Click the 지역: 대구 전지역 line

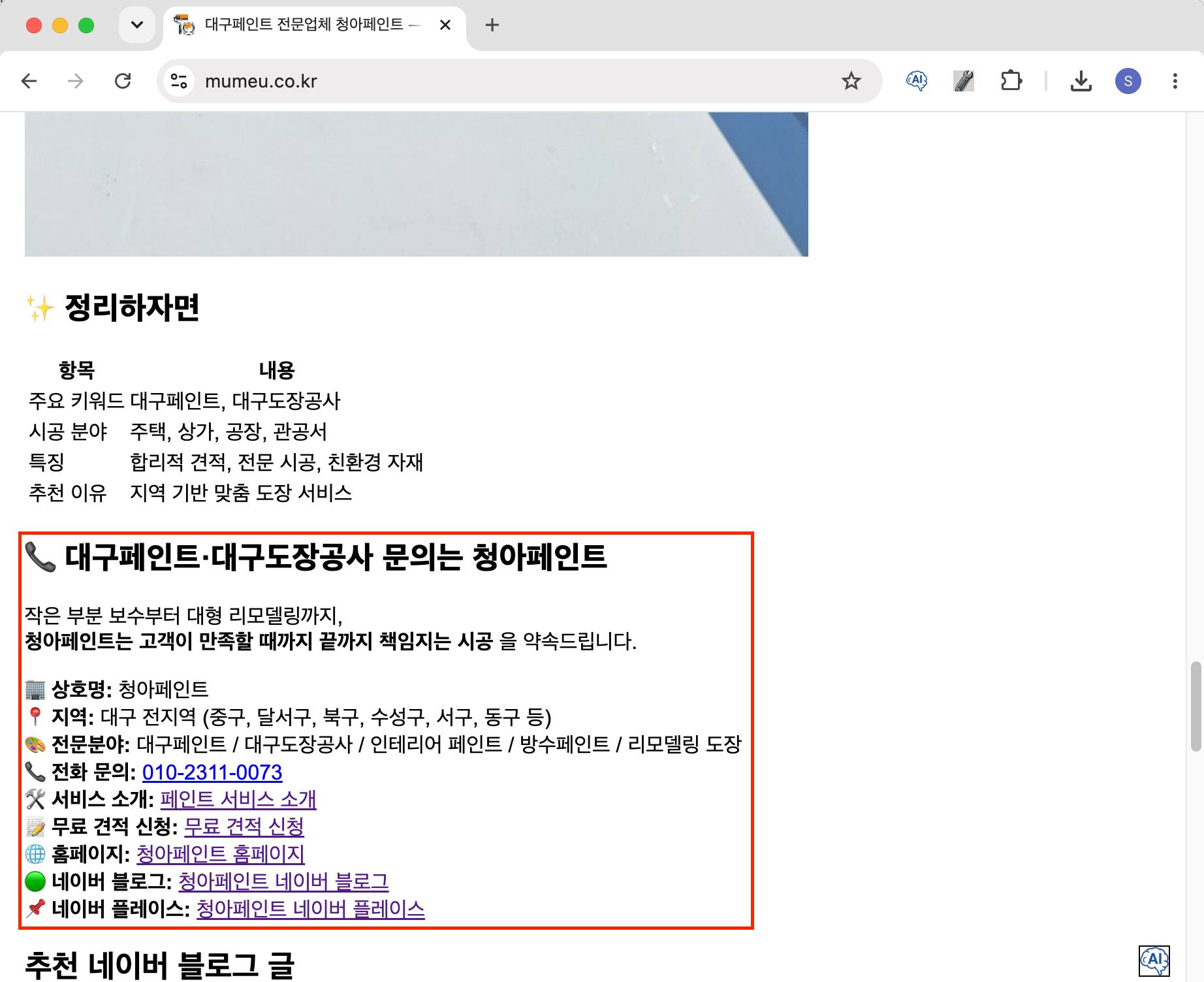(289, 717)
